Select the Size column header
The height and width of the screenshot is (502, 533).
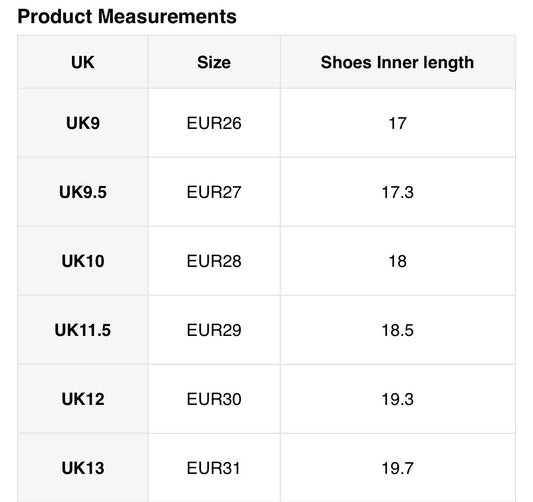(x=214, y=62)
